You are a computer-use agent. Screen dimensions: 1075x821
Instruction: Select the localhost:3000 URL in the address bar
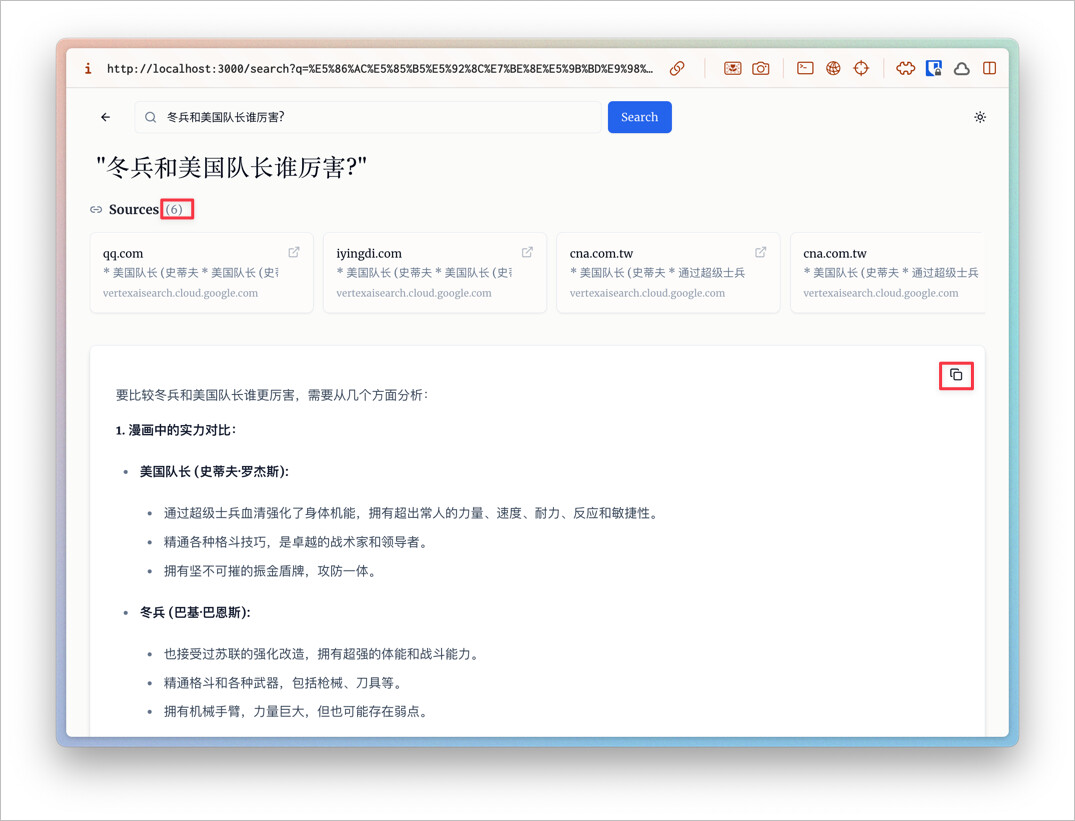[x=380, y=69]
